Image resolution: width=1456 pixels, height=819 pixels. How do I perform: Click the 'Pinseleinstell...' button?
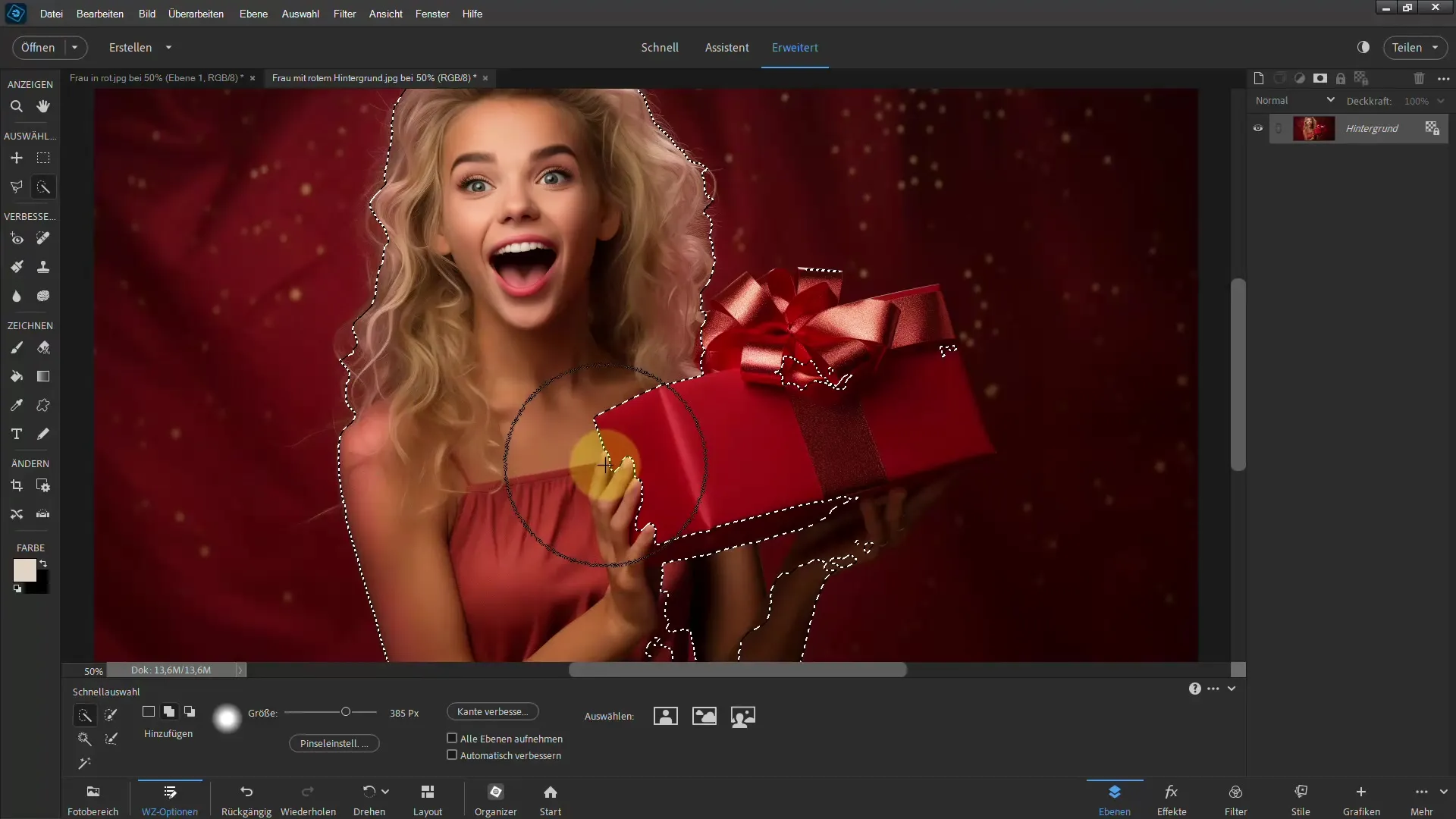pos(333,743)
